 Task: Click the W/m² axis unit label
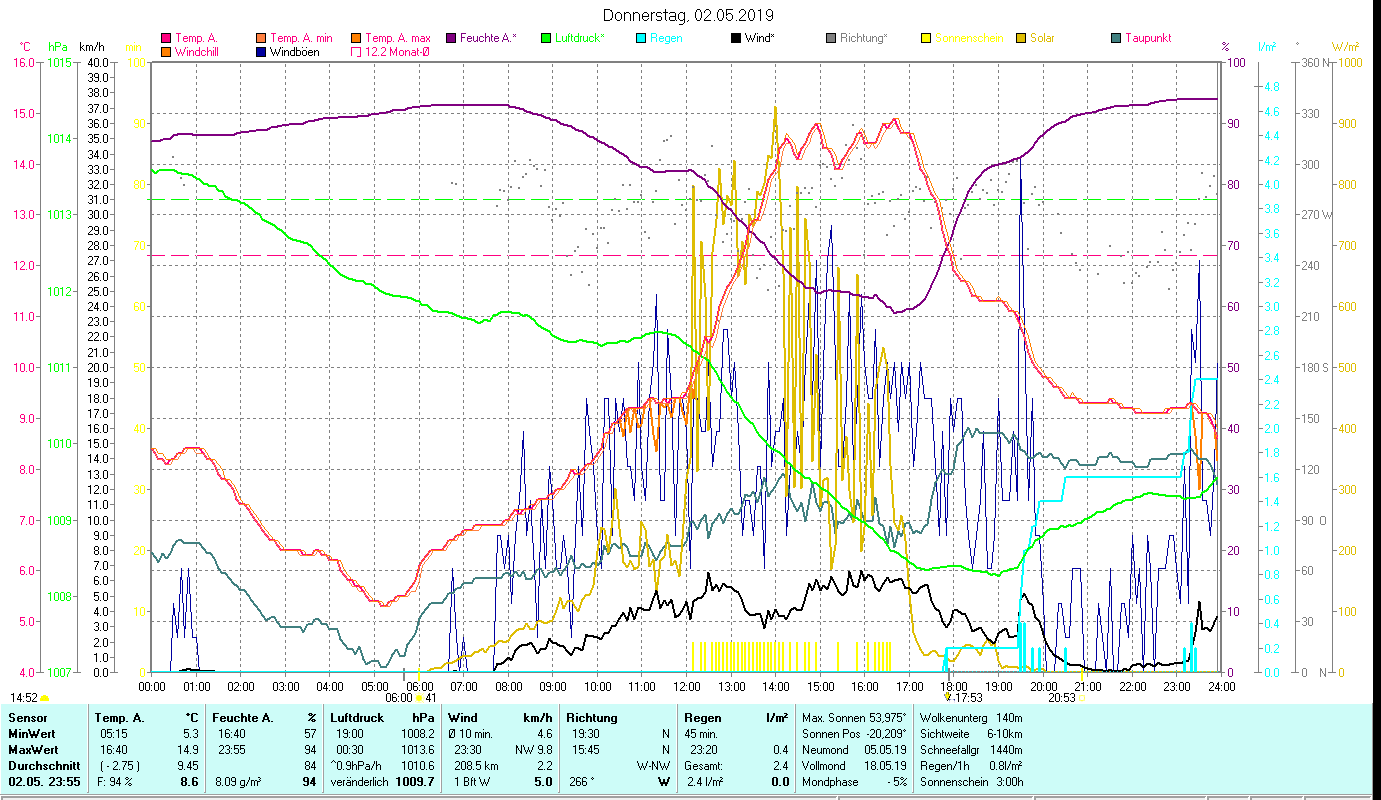[x=1347, y=47]
